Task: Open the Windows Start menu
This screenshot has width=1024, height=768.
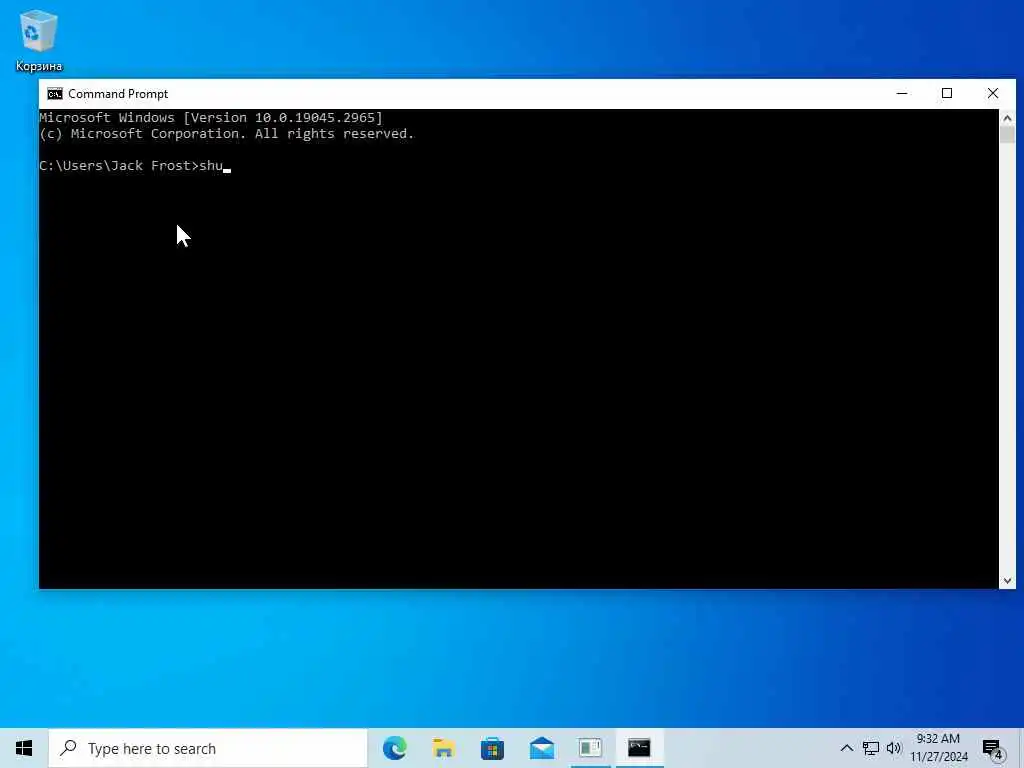Action: pos(24,748)
